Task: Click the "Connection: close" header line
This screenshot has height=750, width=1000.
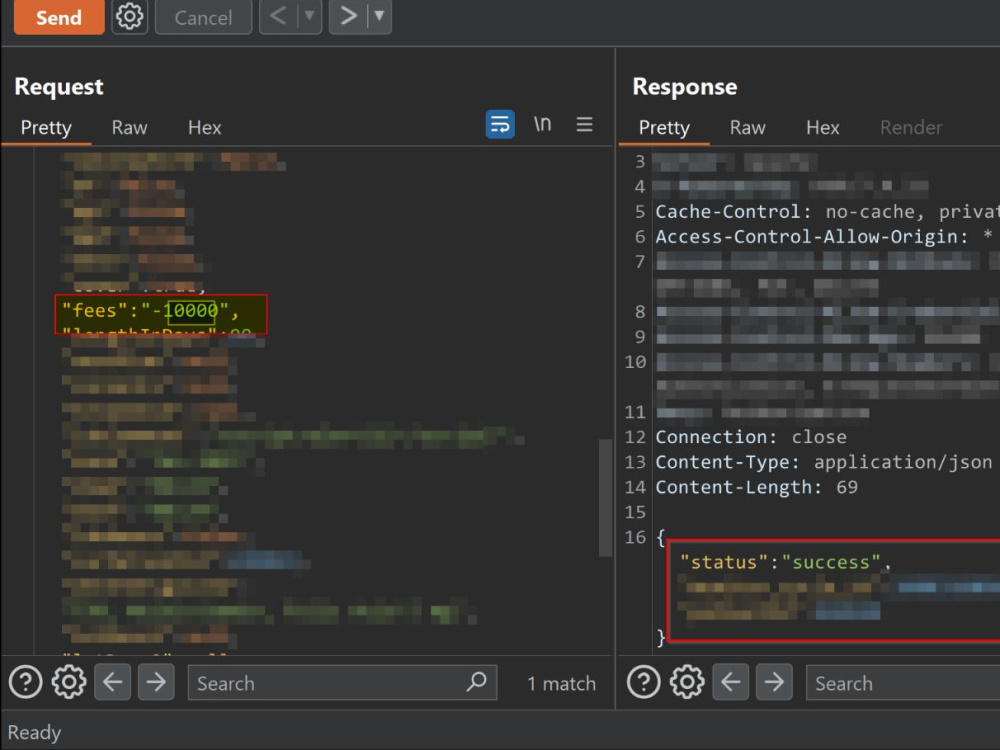Action: pyautogui.click(x=751, y=437)
